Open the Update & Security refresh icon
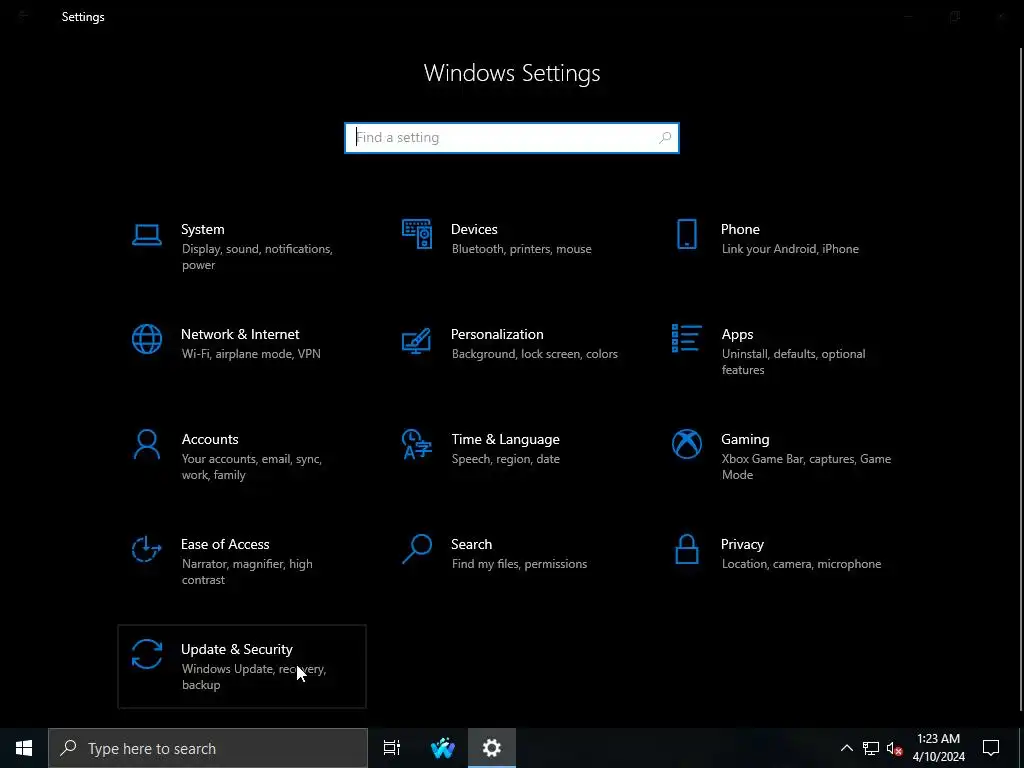The width and height of the screenshot is (1024, 768). 146,654
